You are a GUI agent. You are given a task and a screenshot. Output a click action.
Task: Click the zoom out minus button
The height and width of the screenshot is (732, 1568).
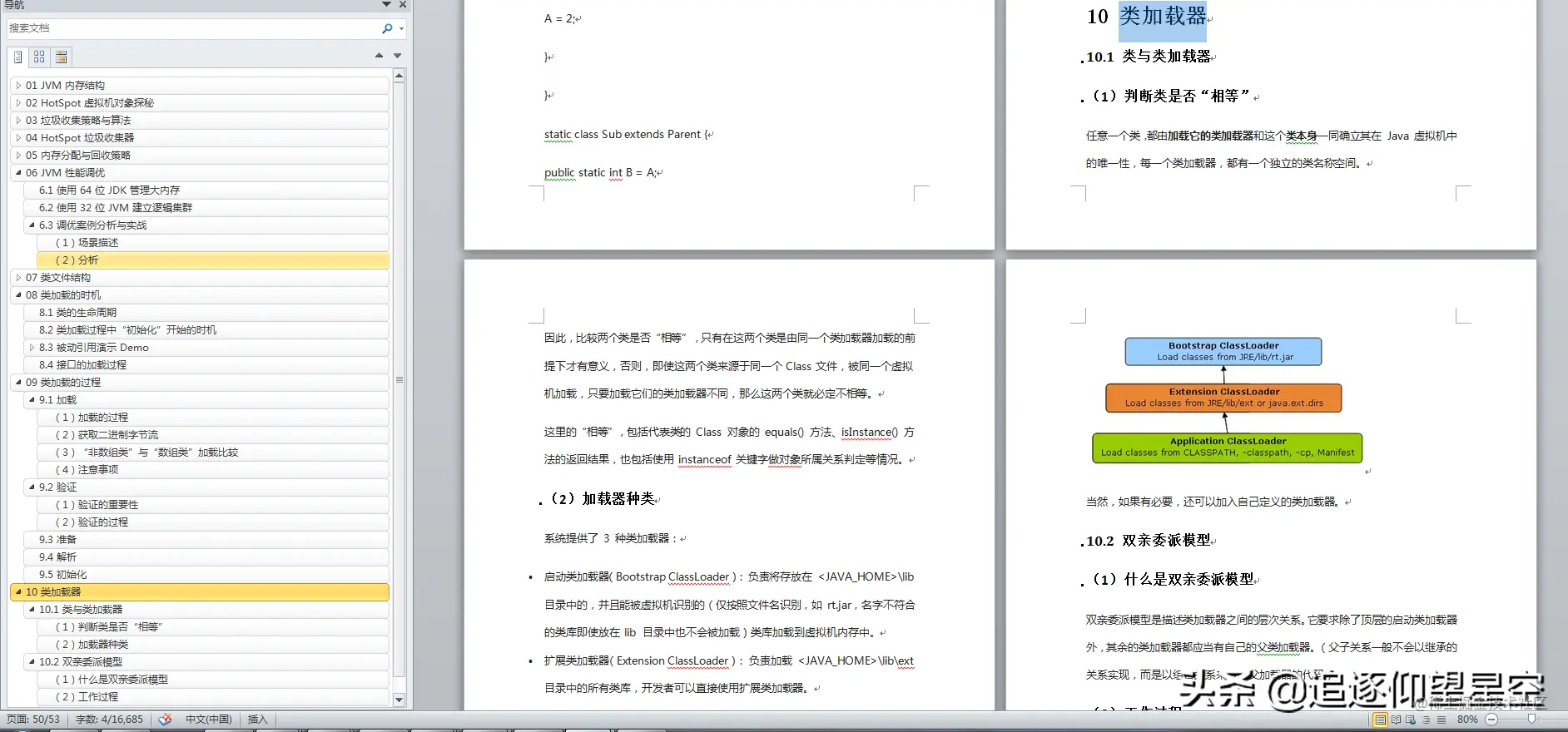pyautogui.click(x=1491, y=720)
